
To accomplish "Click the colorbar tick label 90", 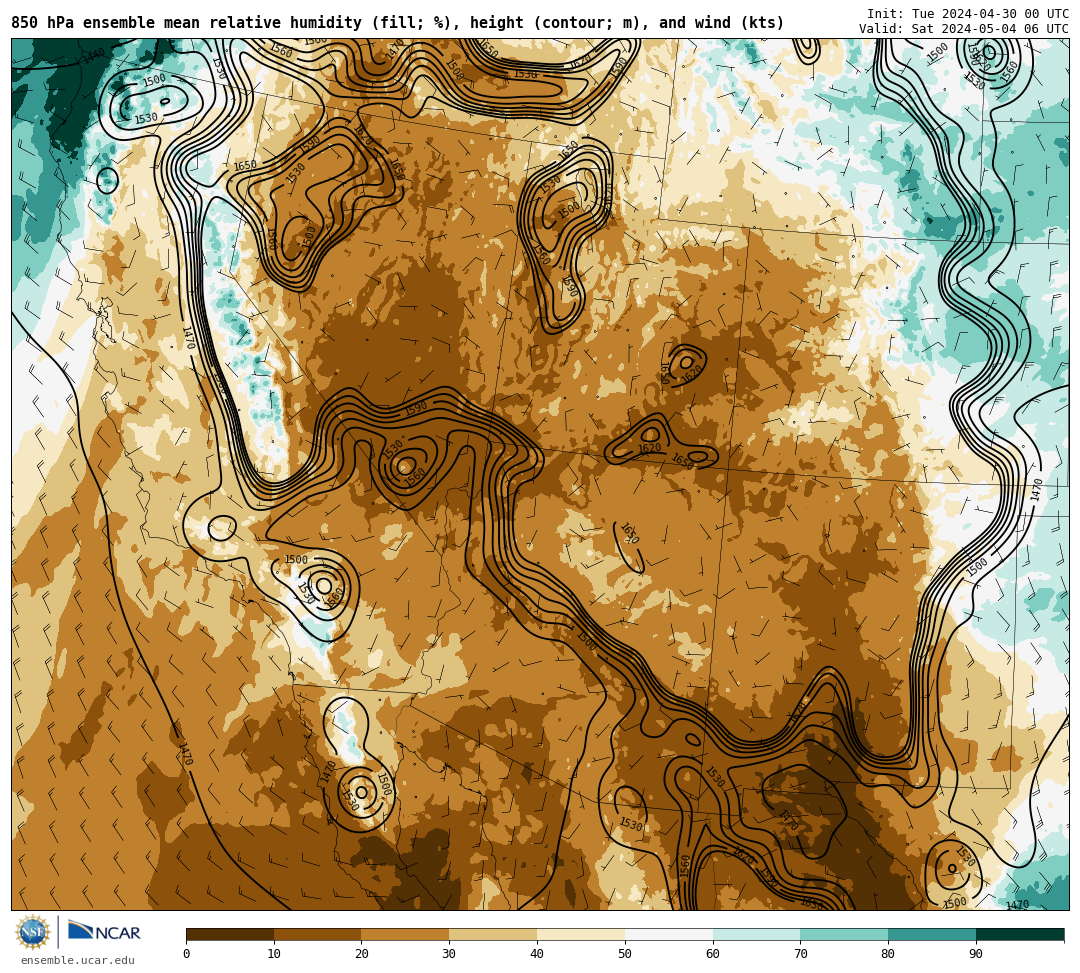I will tap(976, 954).
